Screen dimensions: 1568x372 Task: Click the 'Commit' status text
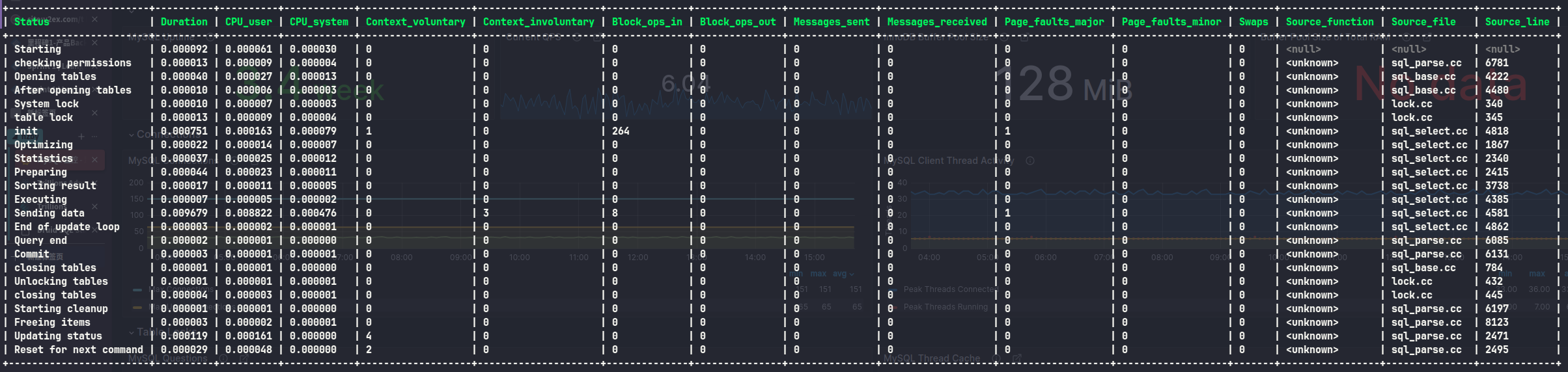click(32, 254)
